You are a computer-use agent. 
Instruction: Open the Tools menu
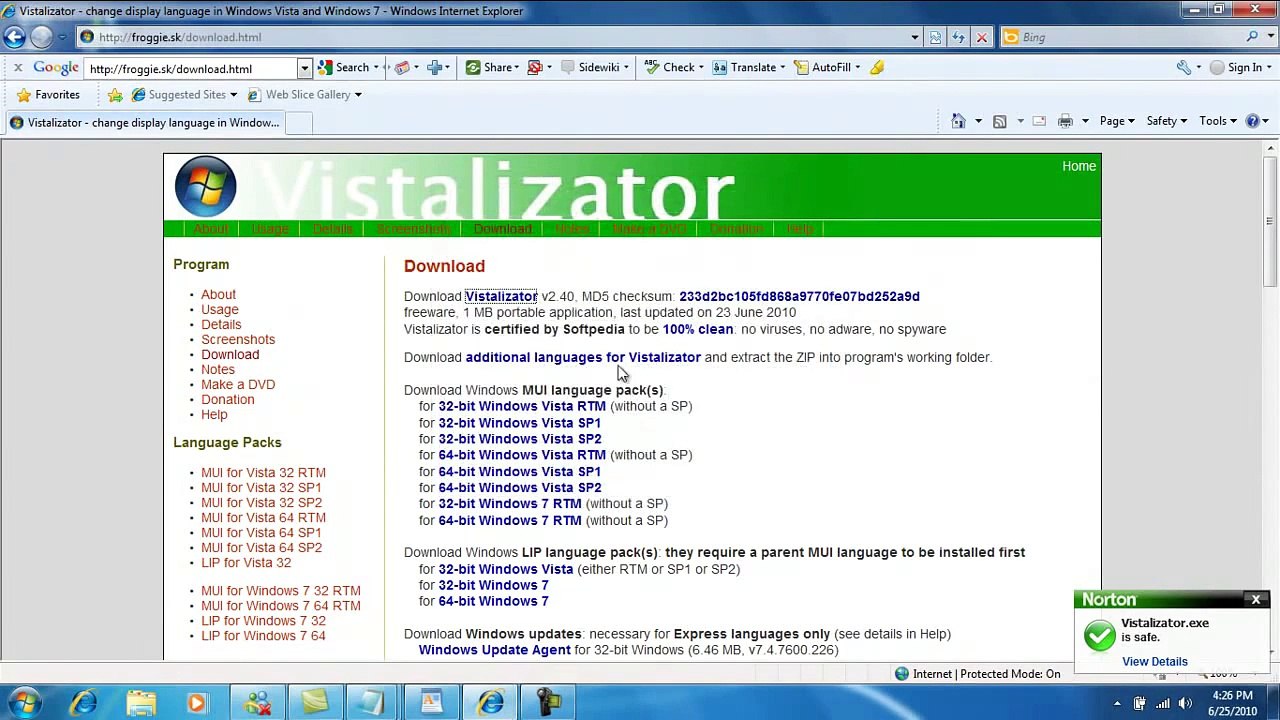pos(1218,121)
